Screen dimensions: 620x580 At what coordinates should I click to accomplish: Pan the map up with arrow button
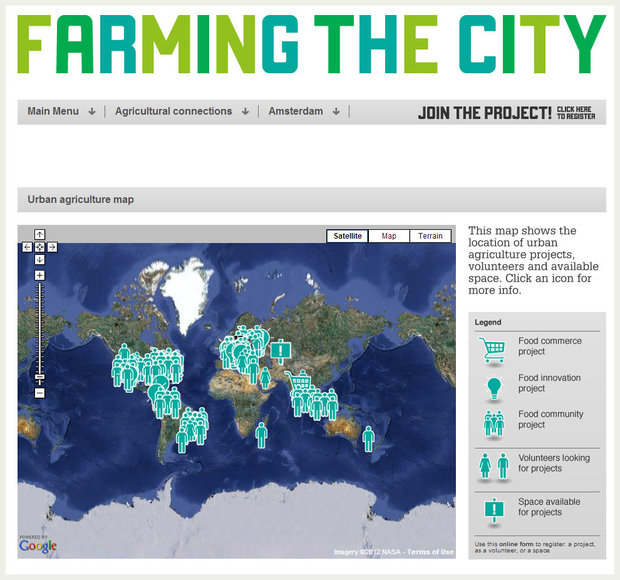[40, 235]
